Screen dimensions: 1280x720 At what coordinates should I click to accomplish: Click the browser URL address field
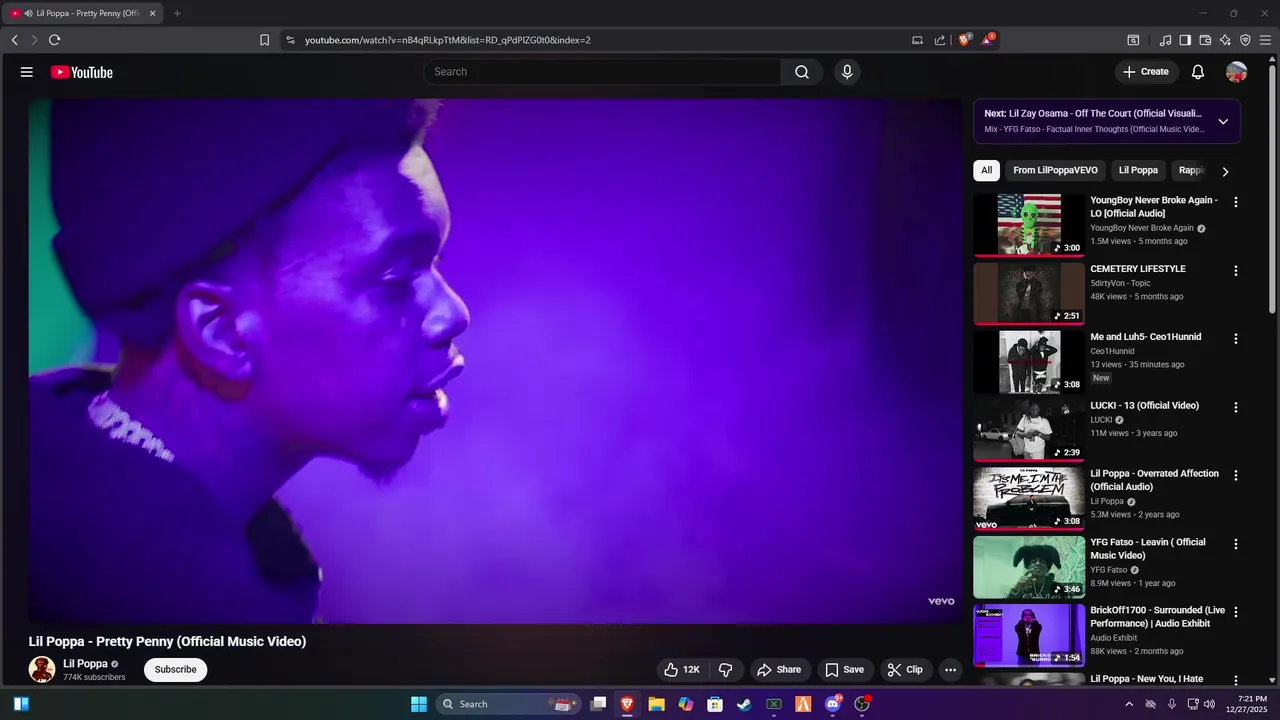click(x=600, y=40)
